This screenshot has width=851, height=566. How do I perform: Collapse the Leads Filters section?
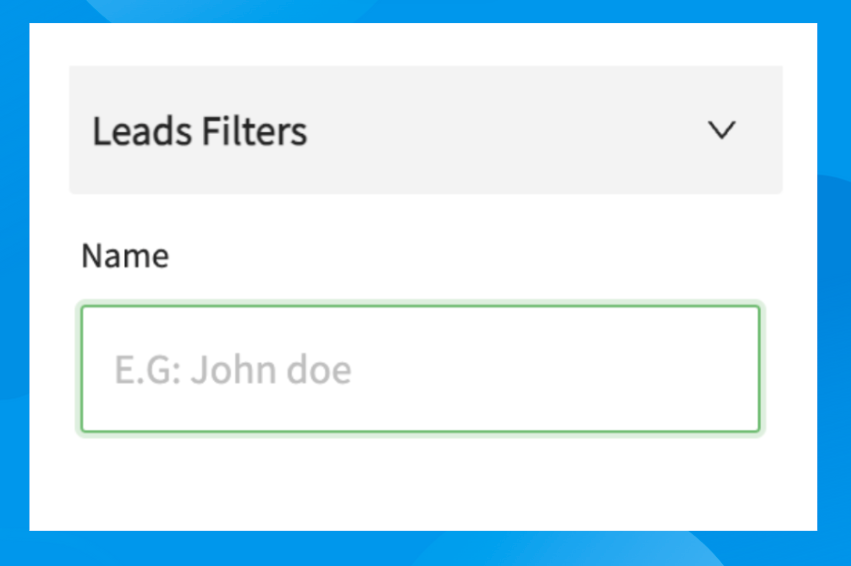coord(721,130)
